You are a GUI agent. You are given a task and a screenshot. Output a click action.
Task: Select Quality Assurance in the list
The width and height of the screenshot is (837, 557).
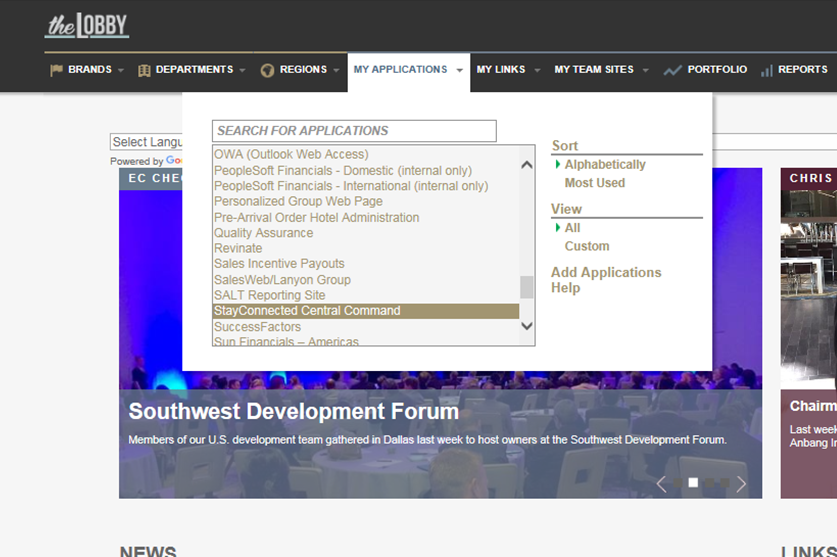(x=263, y=233)
